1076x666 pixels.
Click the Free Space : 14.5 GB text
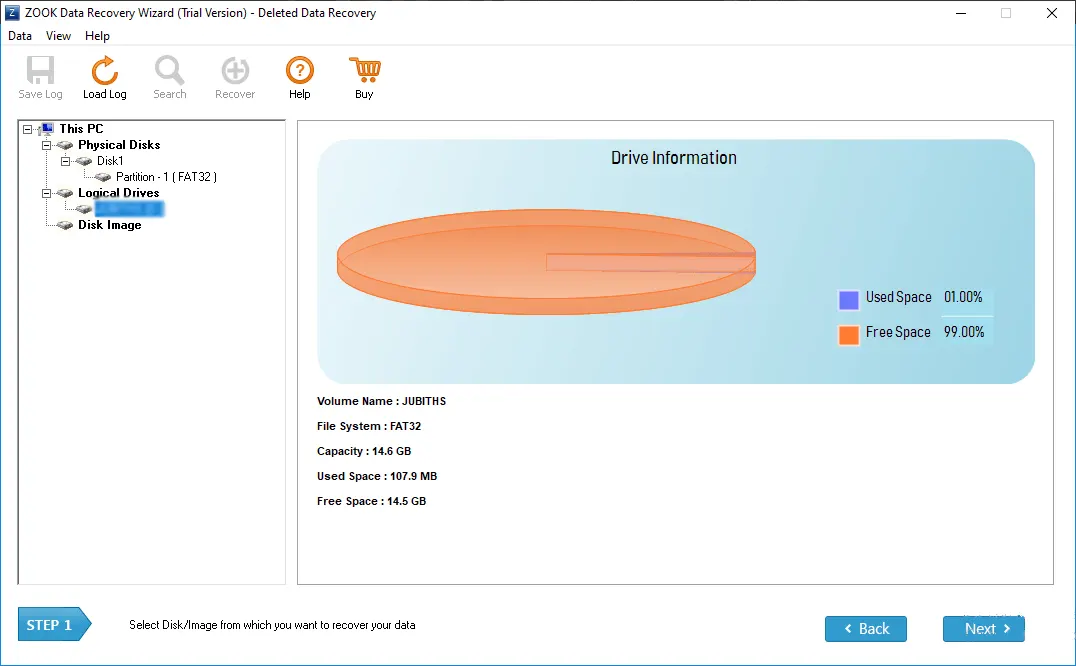[x=371, y=501]
